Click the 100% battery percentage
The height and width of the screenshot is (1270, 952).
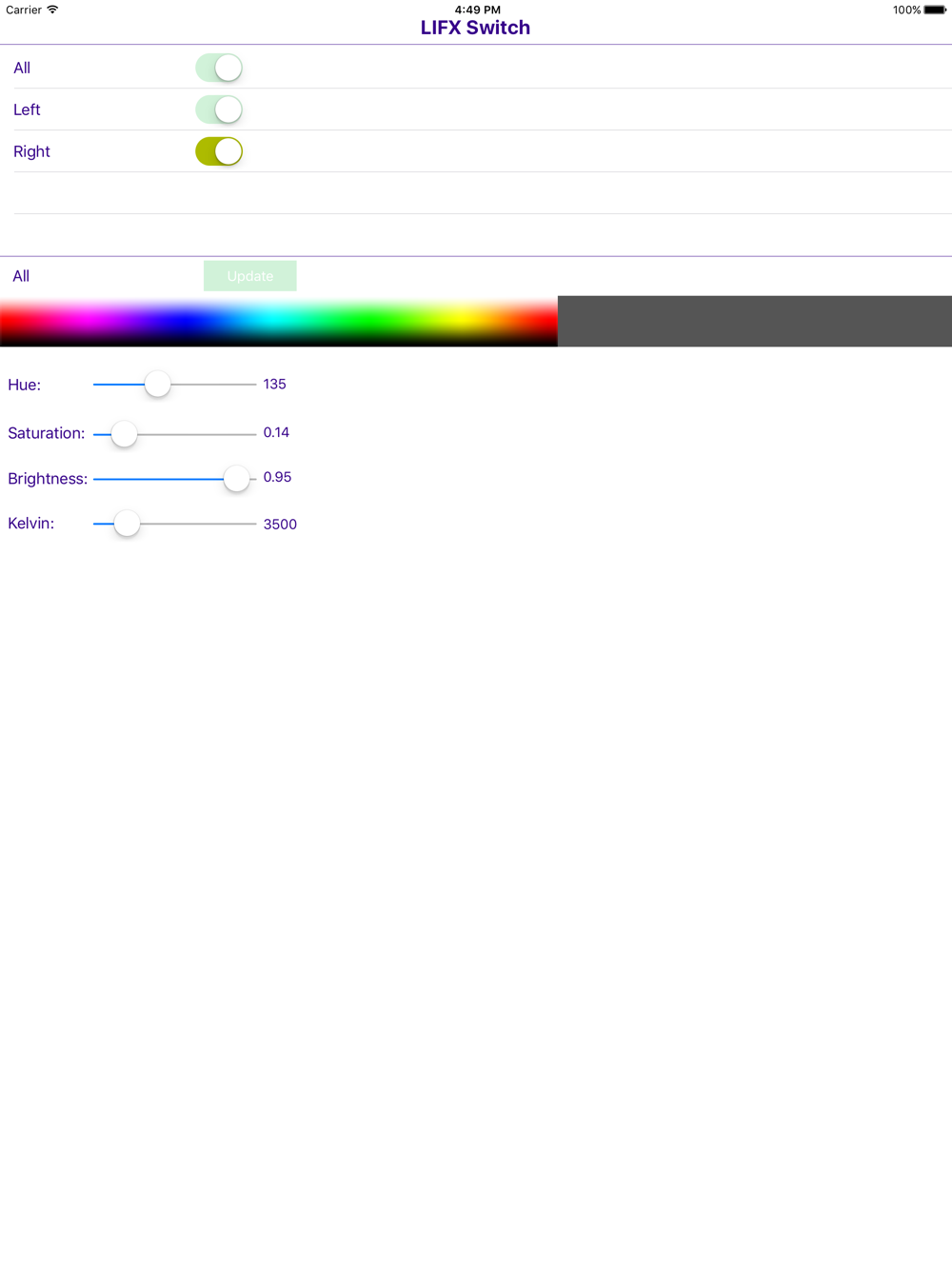[906, 10]
